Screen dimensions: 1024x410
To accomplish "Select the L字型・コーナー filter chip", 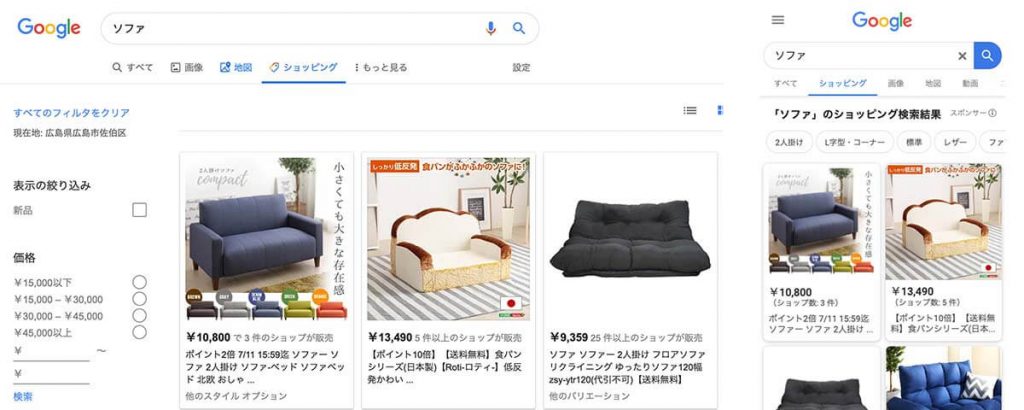I will 857,142.
